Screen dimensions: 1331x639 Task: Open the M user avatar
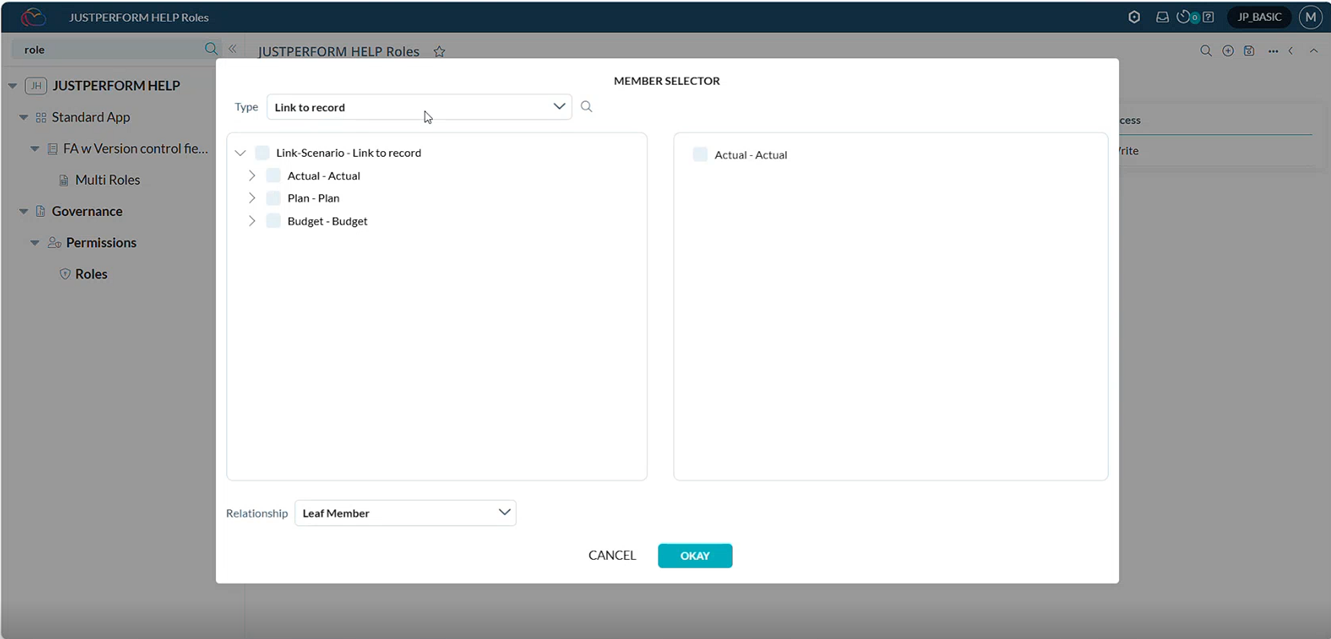[x=1310, y=17]
